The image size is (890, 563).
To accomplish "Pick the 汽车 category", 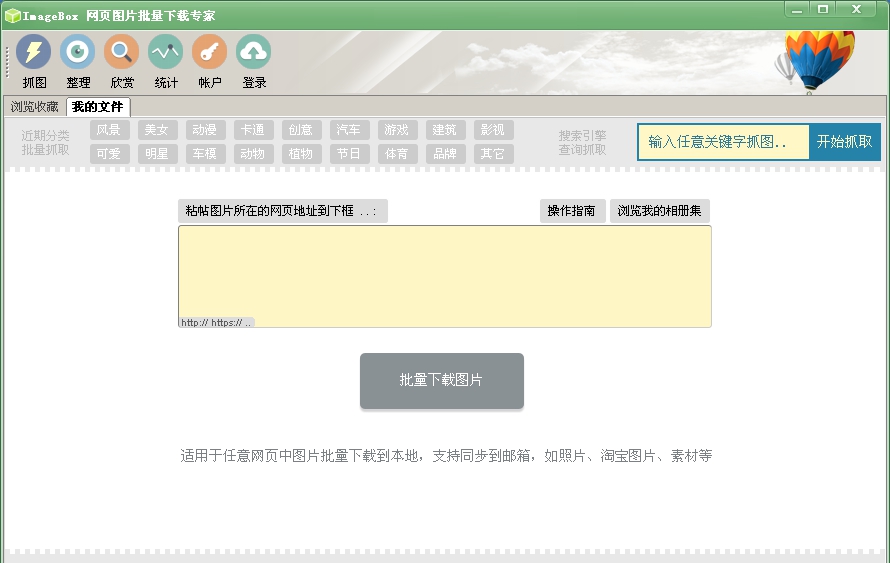I will point(349,130).
